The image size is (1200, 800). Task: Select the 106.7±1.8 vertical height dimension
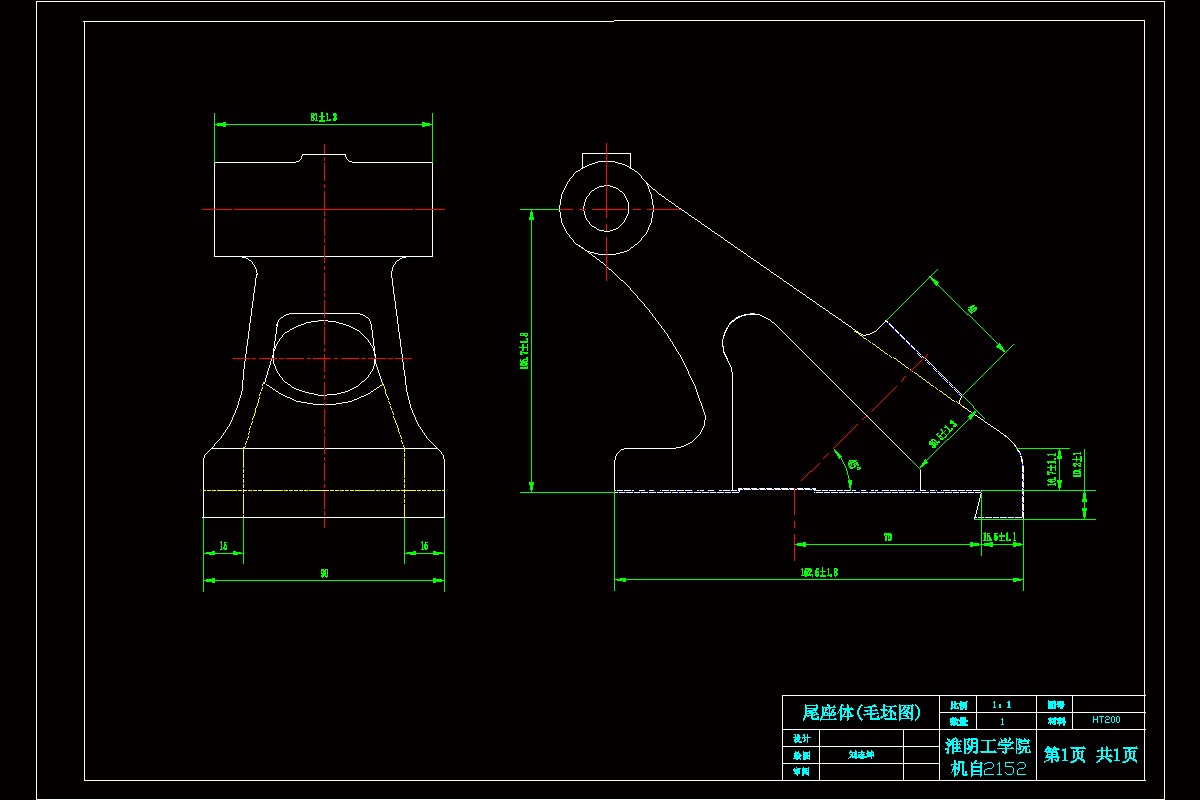(523, 350)
